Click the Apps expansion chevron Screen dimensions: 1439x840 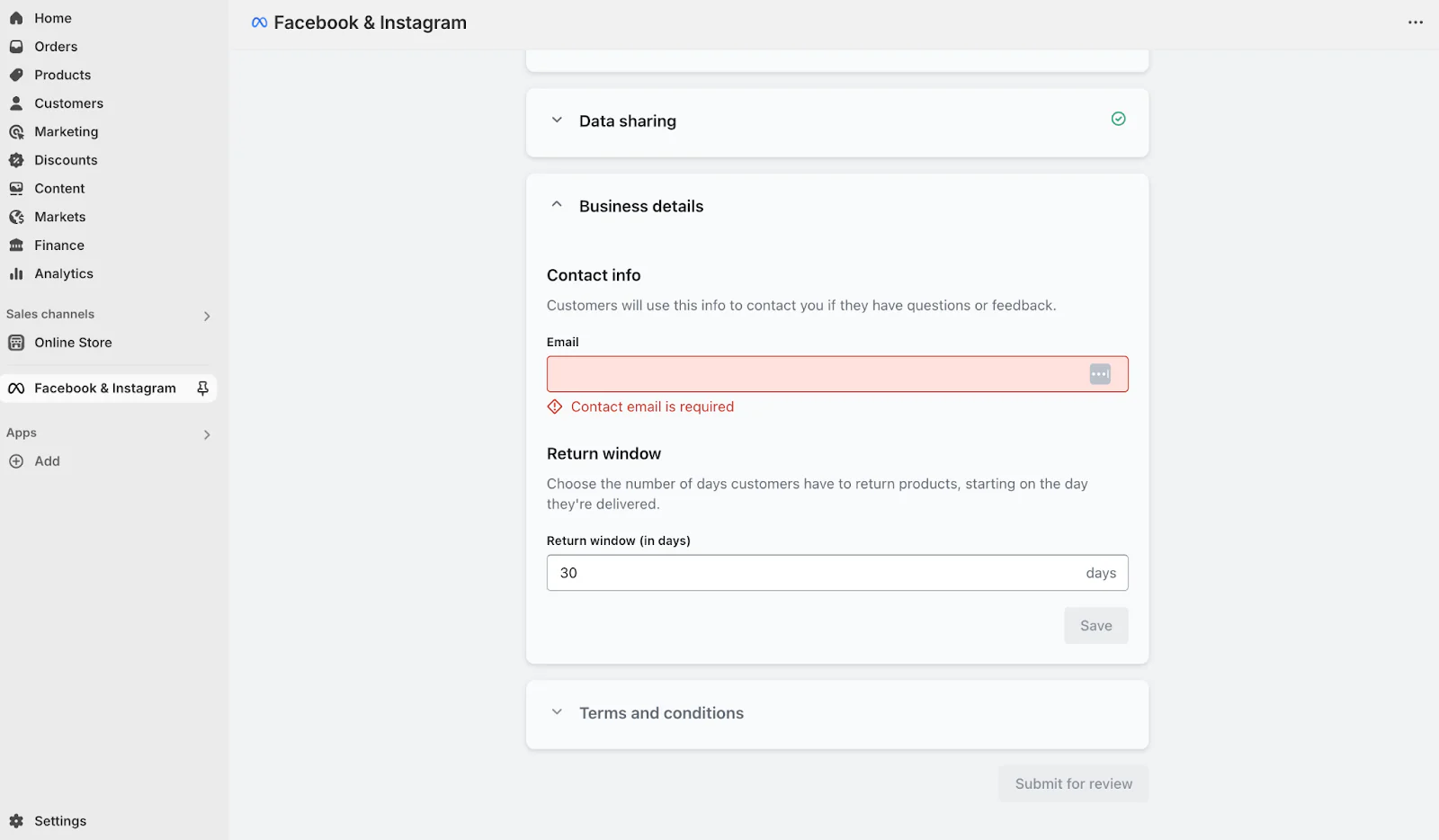(206, 434)
